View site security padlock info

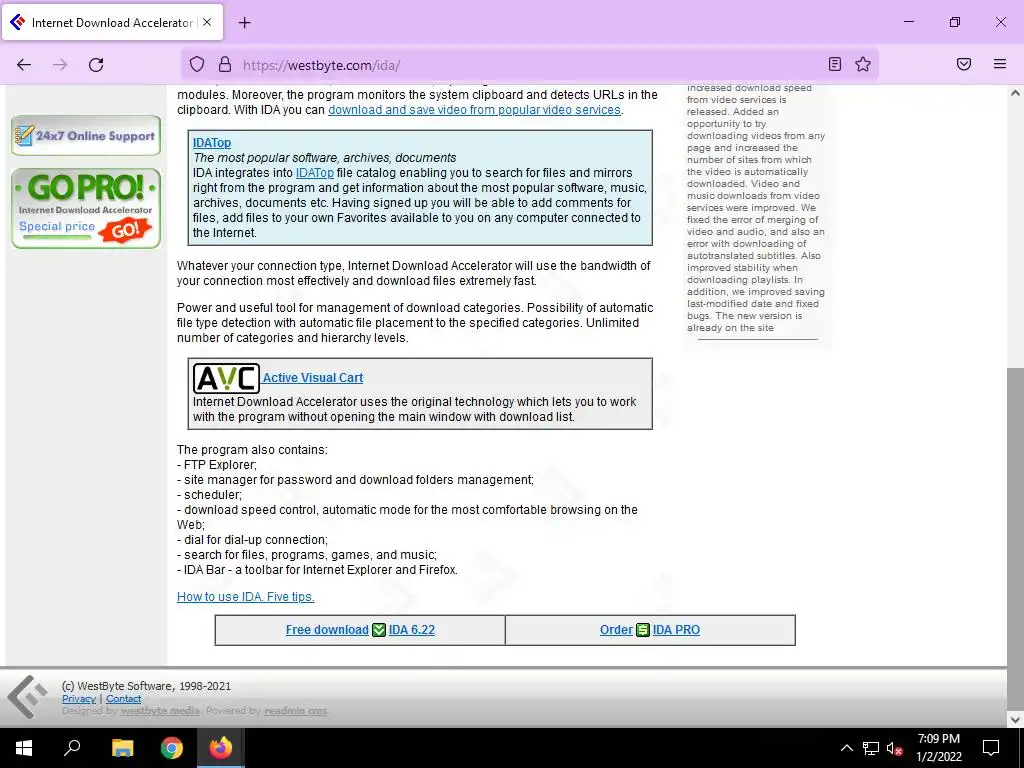coord(225,64)
